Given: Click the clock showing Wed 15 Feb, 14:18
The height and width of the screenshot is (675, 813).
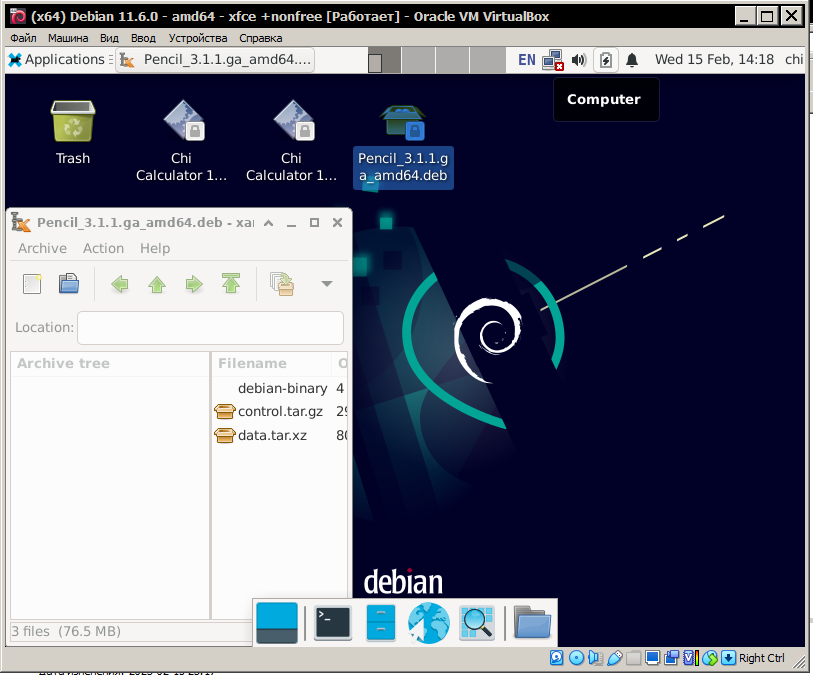Looking at the screenshot, I should pos(714,60).
